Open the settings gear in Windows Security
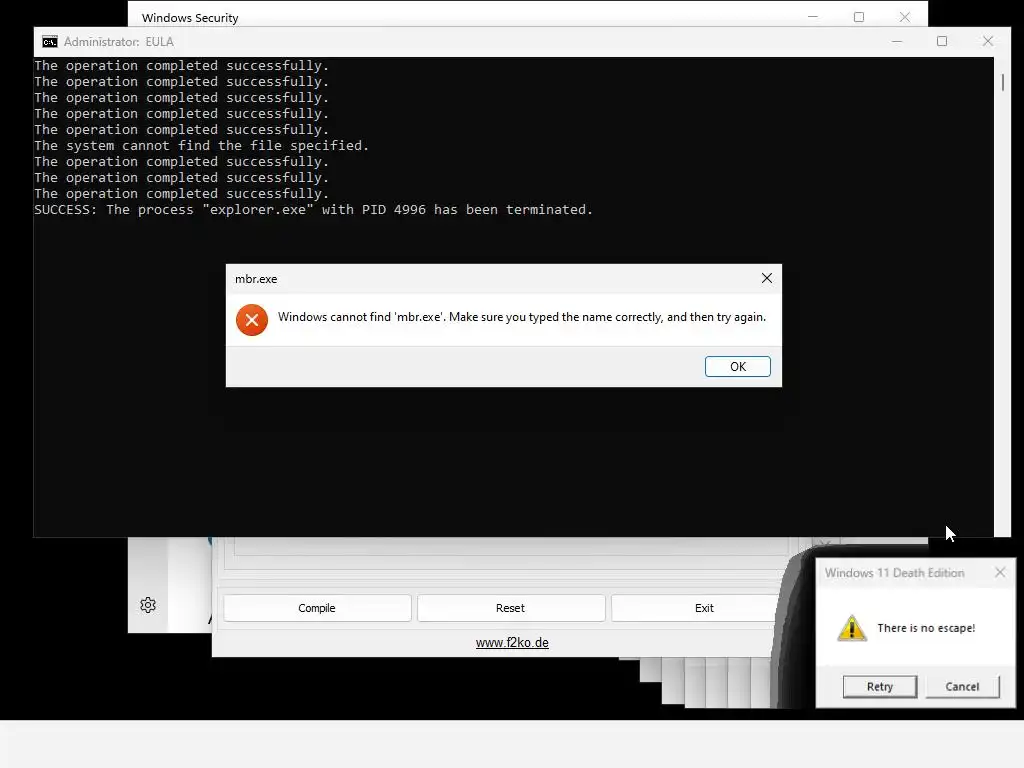Image resolution: width=1024 pixels, height=768 pixels. pos(148,605)
